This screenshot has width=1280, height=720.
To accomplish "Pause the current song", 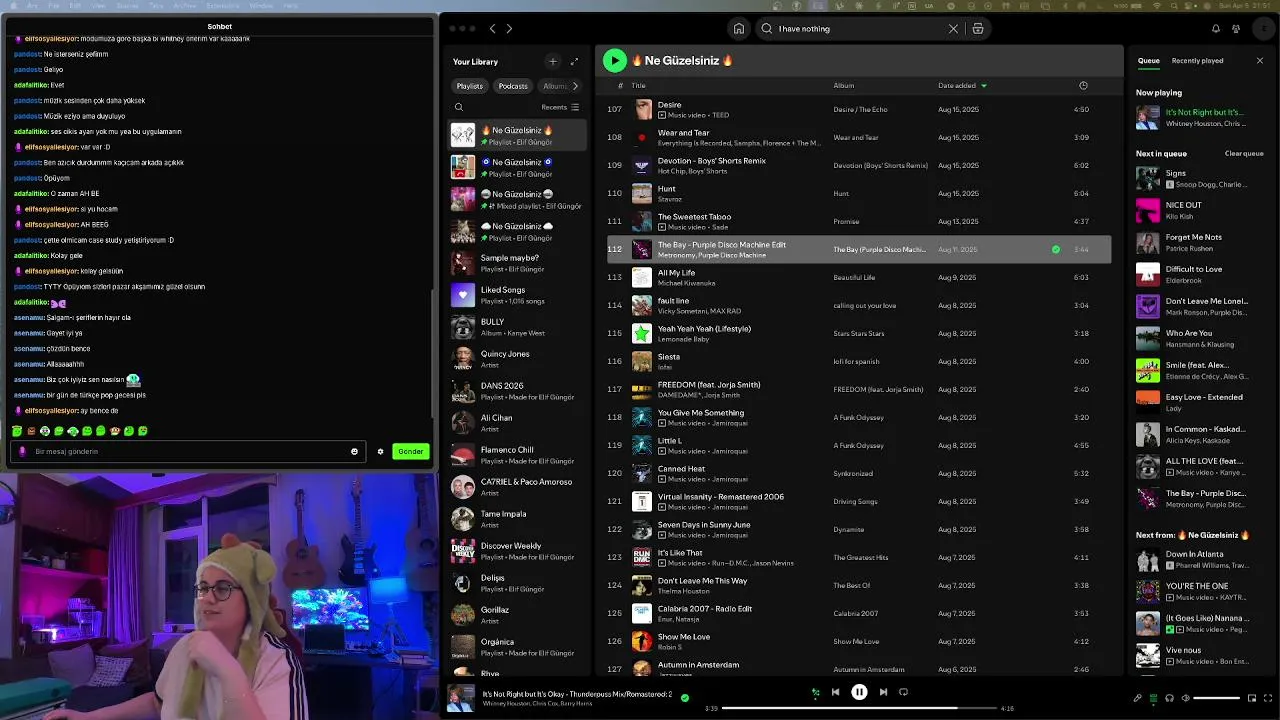I will [859, 692].
